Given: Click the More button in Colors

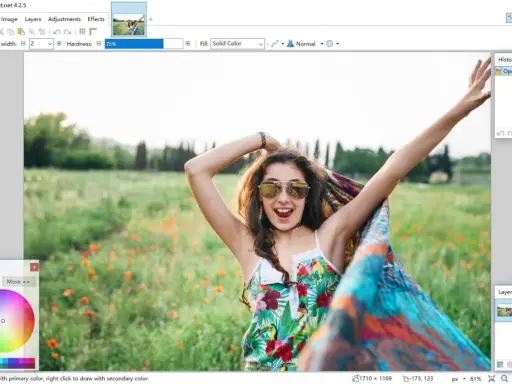Looking at the screenshot, I should 18,282.
